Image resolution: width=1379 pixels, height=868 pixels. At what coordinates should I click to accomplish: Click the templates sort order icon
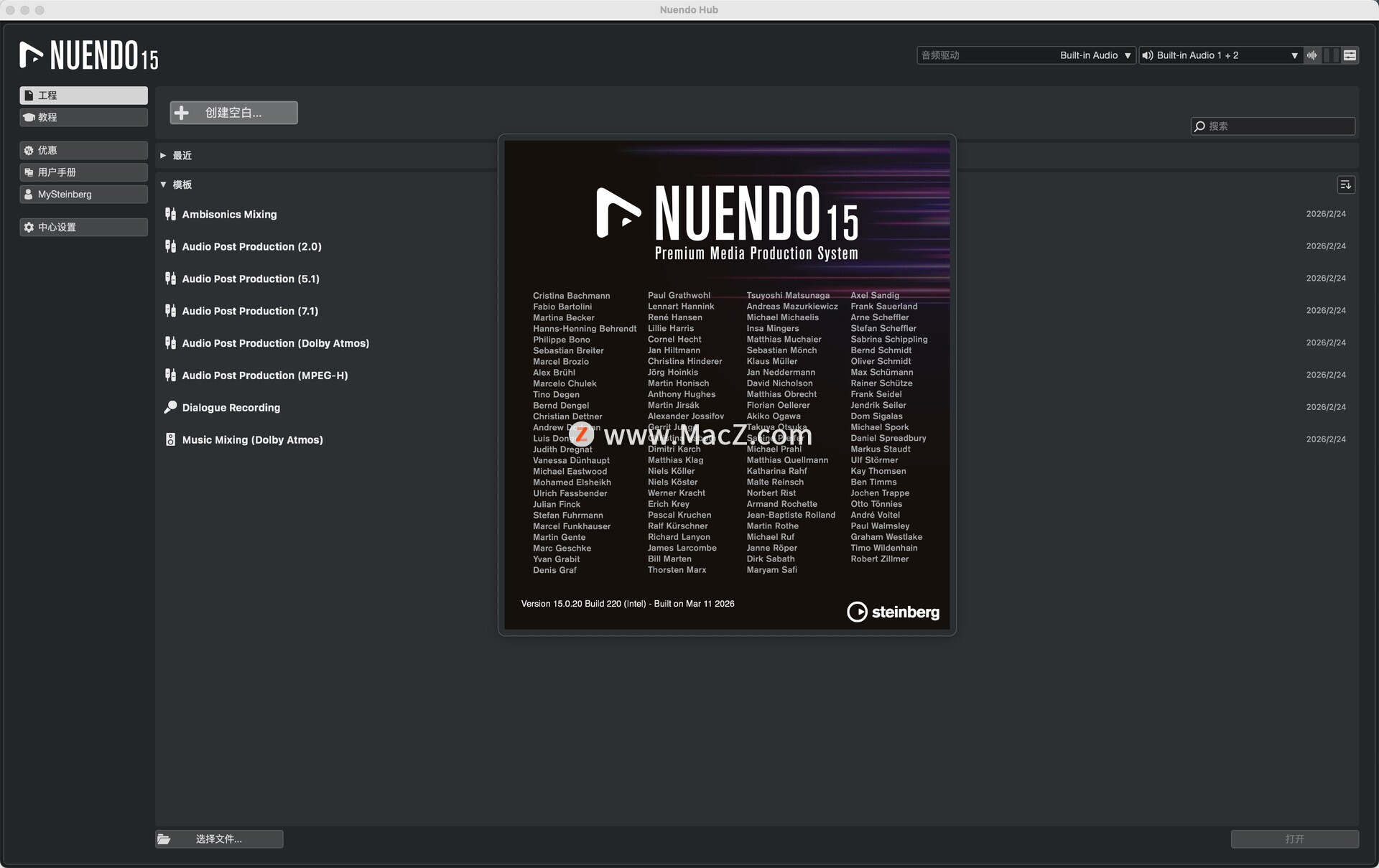[x=1345, y=185]
